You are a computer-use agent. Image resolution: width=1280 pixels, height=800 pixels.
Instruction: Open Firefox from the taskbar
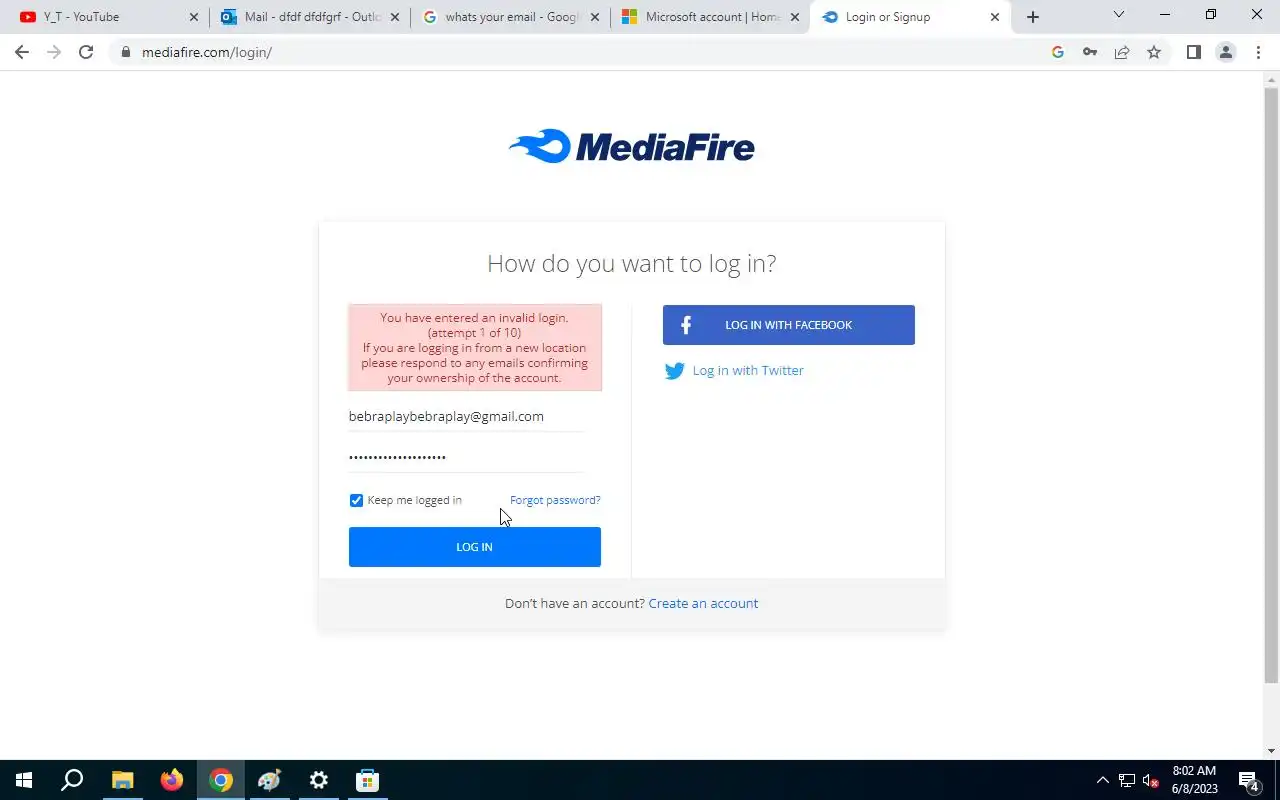tap(172, 780)
